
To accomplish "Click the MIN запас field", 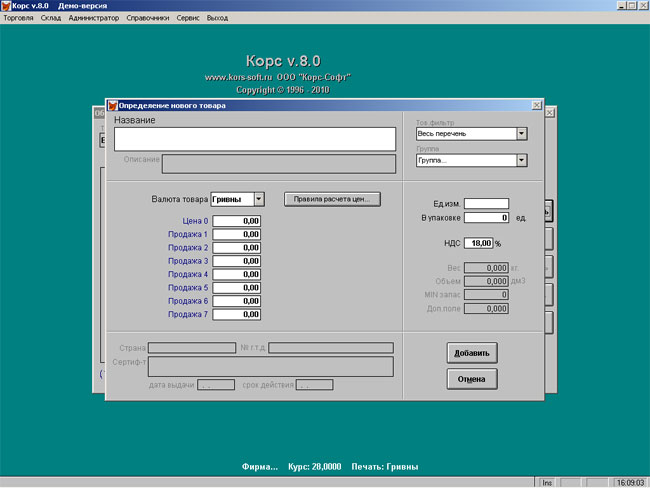I will click(x=486, y=295).
